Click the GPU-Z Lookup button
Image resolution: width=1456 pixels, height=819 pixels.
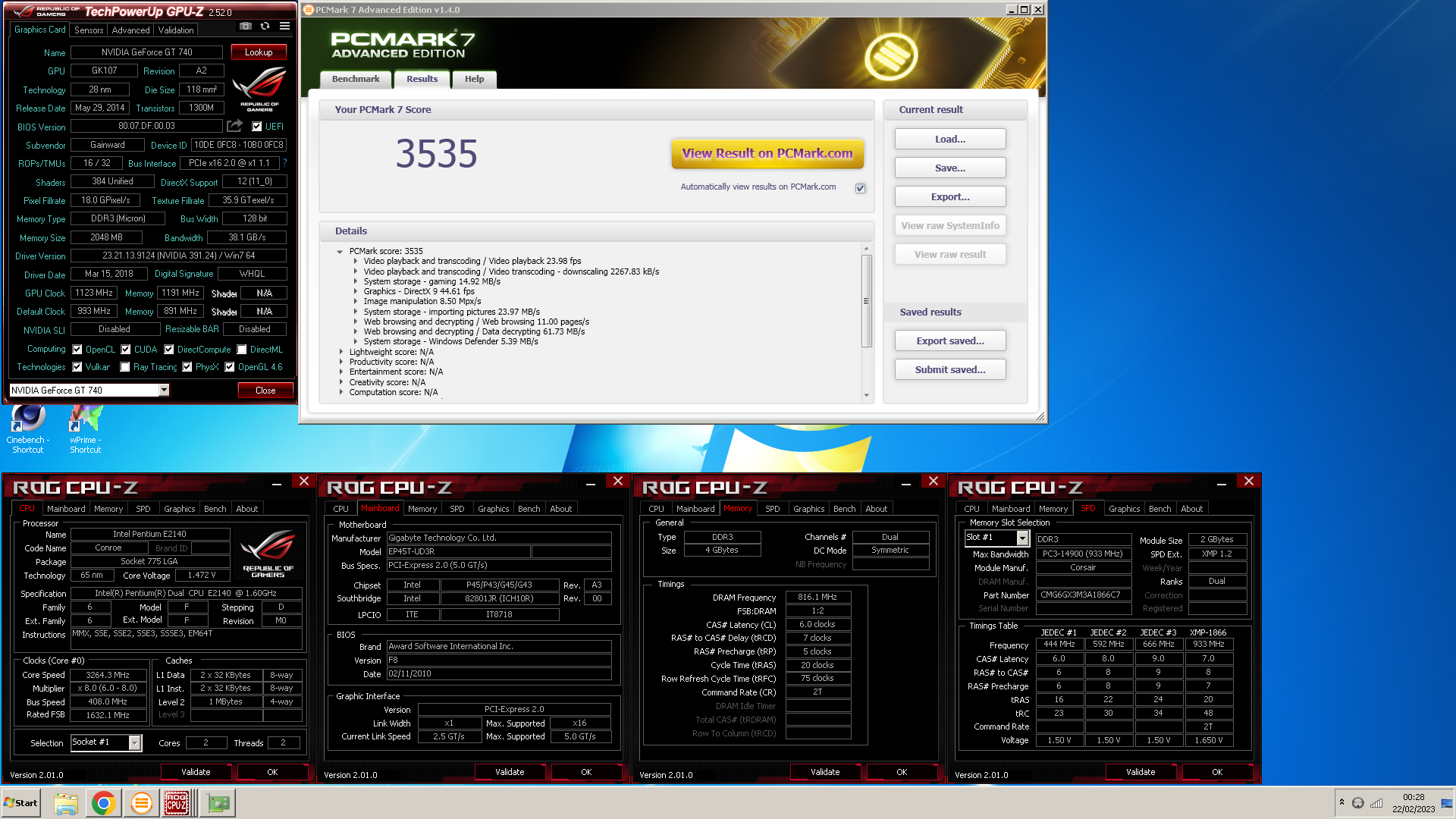coord(259,52)
